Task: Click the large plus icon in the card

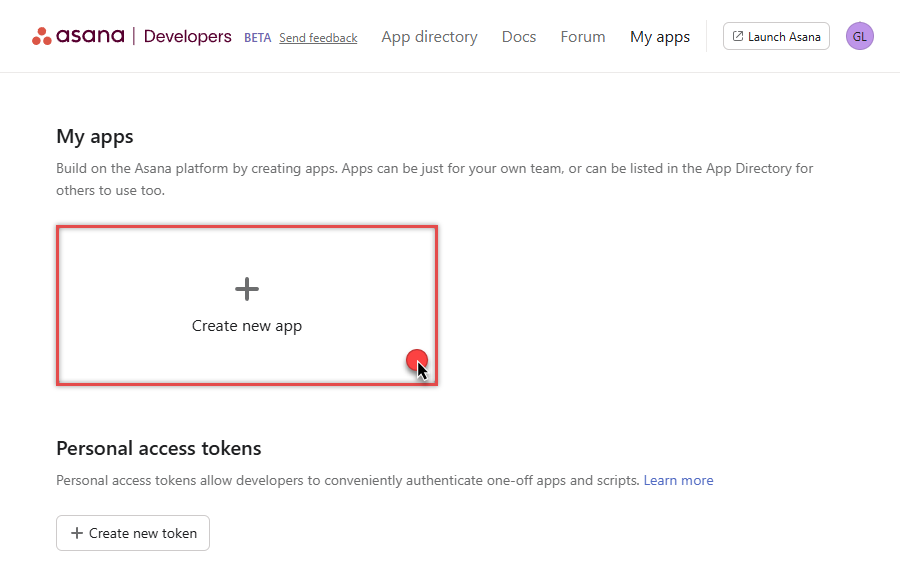Action: click(247, 289)
